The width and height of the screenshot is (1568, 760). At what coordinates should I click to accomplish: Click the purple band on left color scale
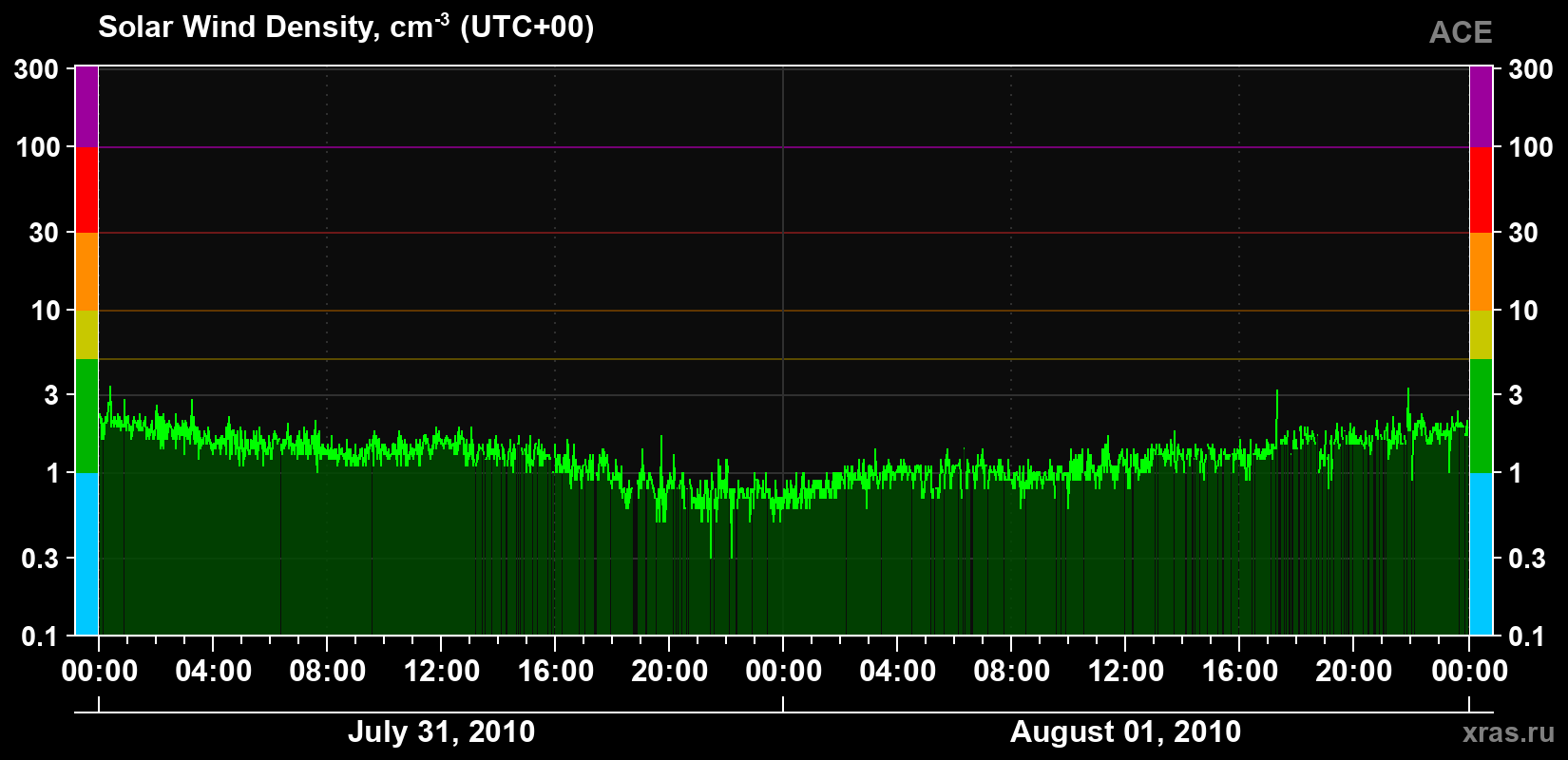click(x=86, y=106)
